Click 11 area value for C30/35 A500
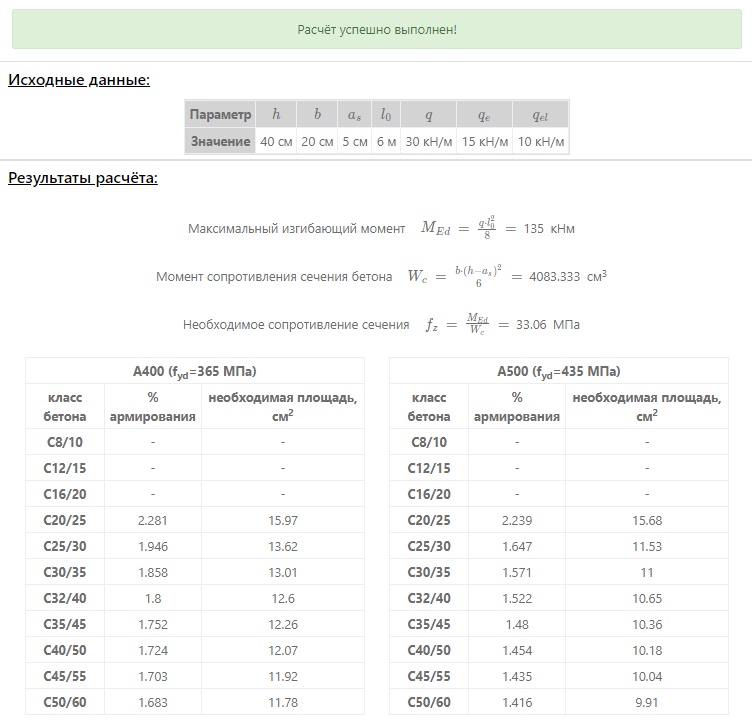 (646, 572)
